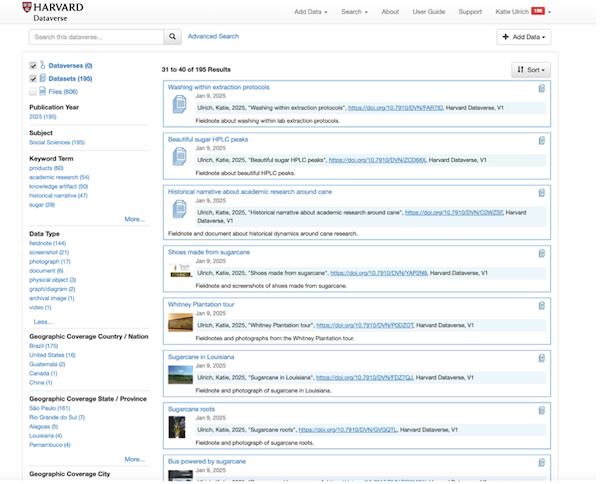The width and height of the screenshot is (600, 484).
Task: Filter by data type screenshot (21)
Action: click(49, 253)
